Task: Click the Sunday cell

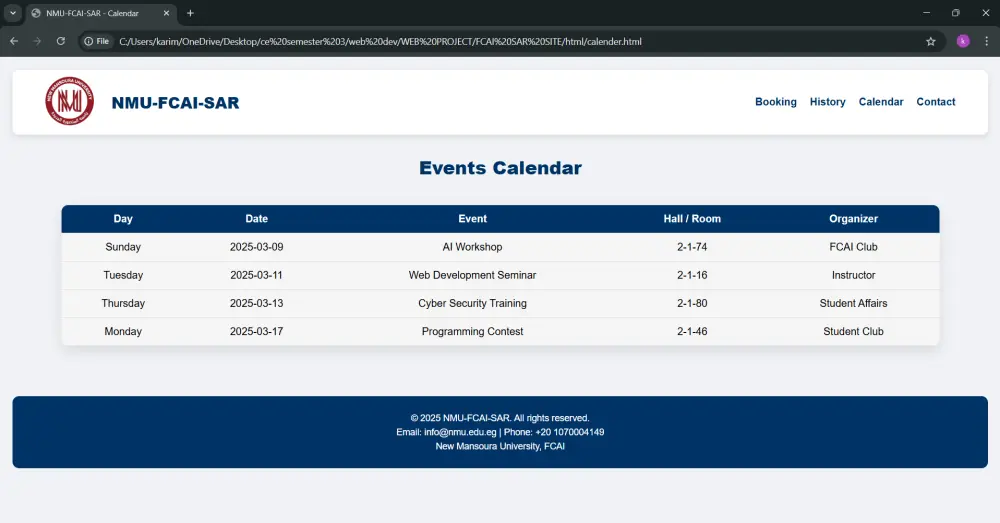Action: click(123, 247)
